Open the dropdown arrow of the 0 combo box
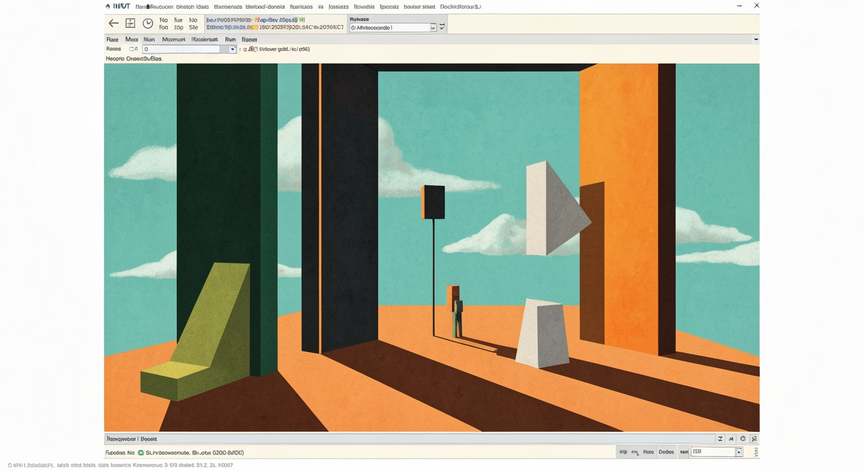The height and width of the screenshot is (471, 864). [233, 50]
